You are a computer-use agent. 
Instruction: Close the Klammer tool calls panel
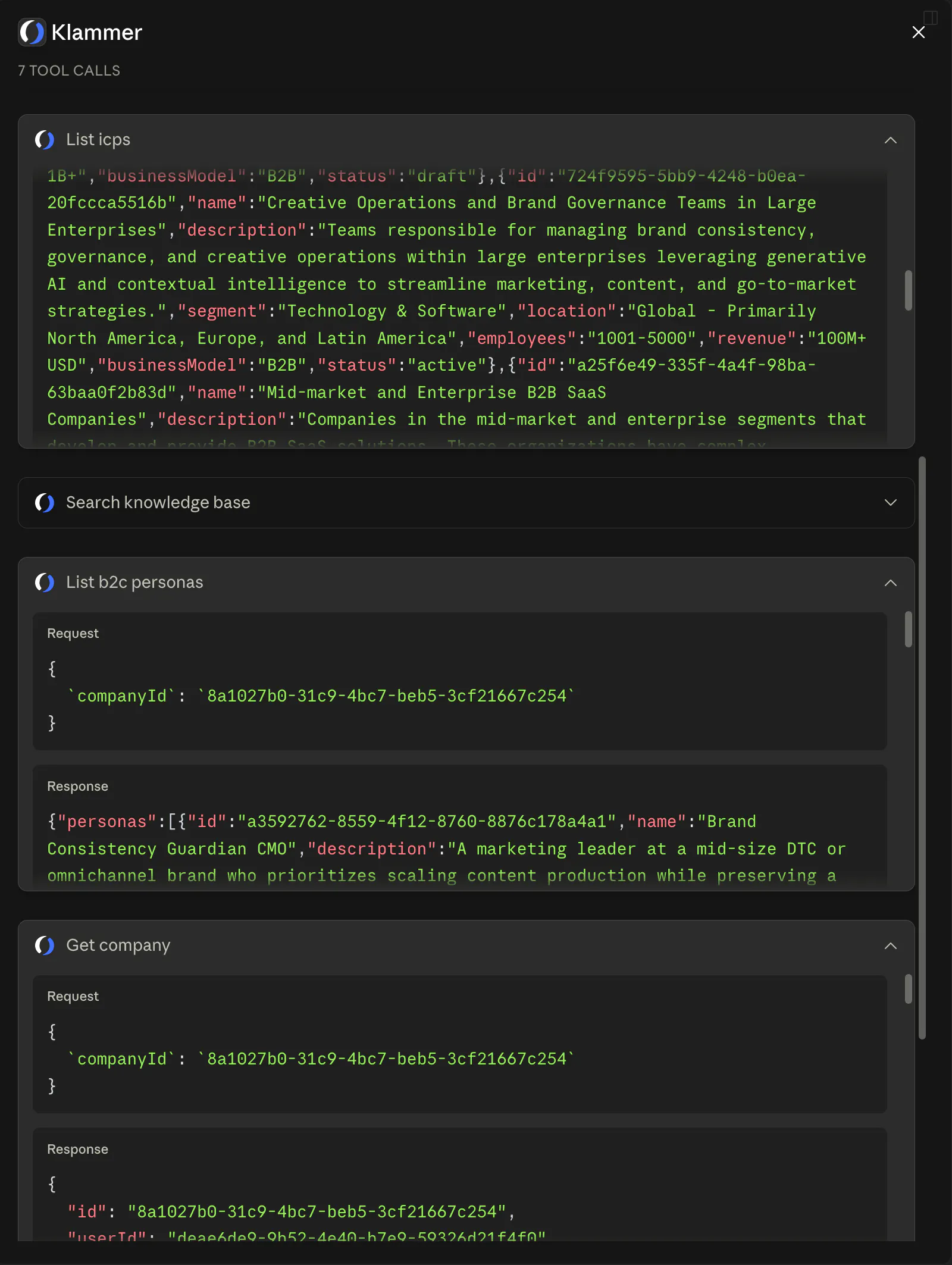coord(918,32)
